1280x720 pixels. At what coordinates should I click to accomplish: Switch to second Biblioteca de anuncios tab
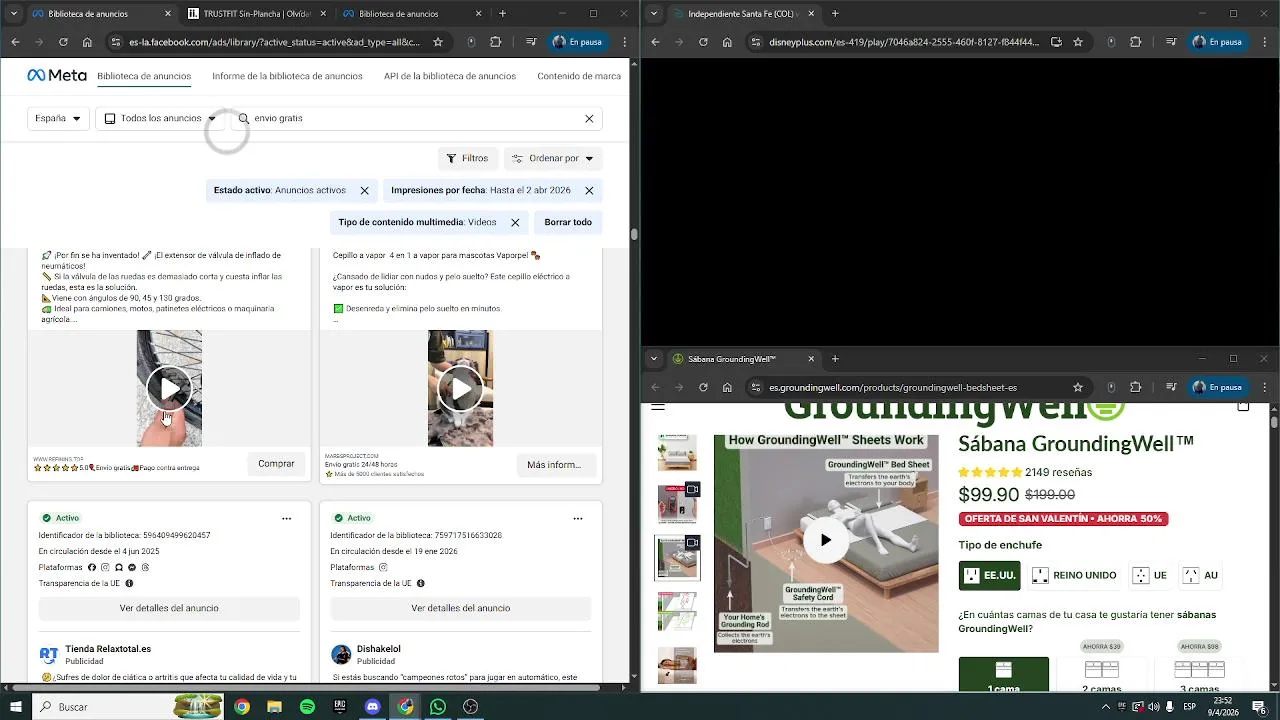(x=411, y=14)
